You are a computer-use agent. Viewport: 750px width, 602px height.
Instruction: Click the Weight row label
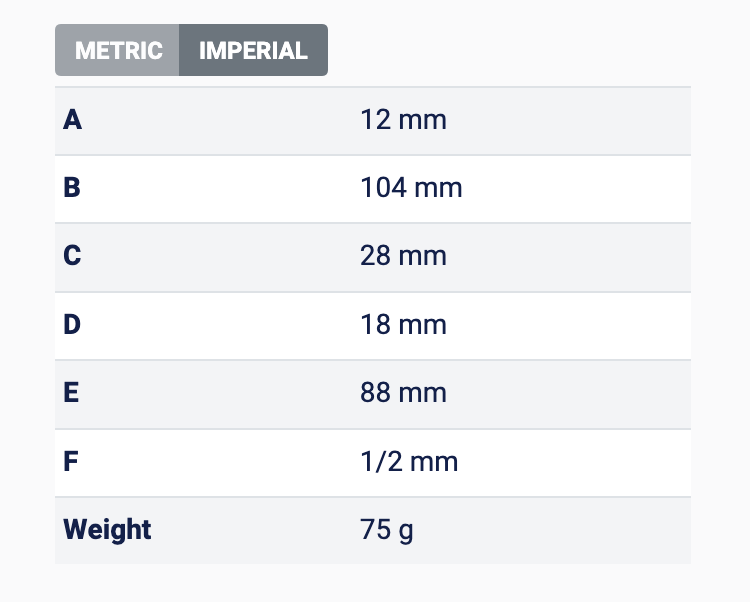[x=107, y=529]
